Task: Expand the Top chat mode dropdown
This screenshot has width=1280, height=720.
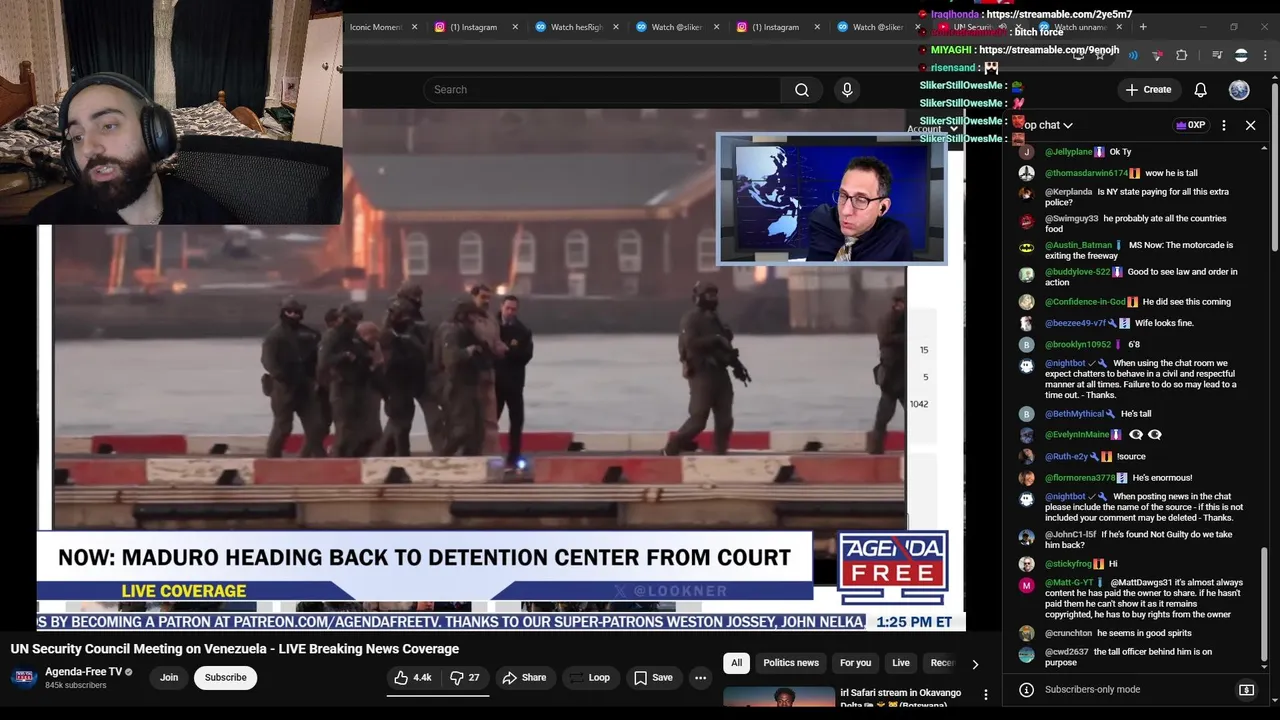Action: (x=1047, y=125)
